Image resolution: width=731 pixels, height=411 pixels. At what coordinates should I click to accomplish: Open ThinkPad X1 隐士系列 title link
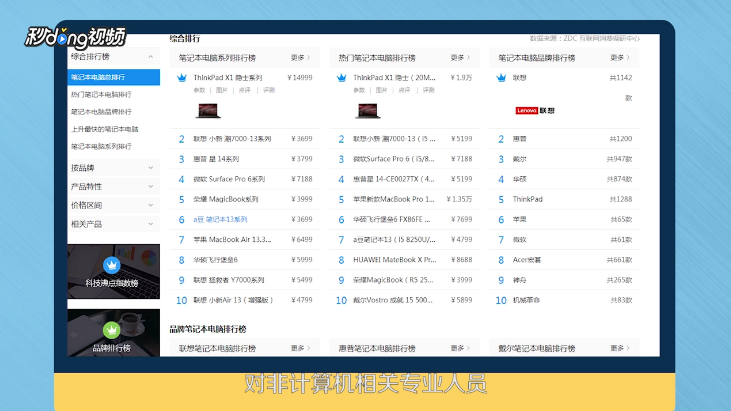click(228, 78)
